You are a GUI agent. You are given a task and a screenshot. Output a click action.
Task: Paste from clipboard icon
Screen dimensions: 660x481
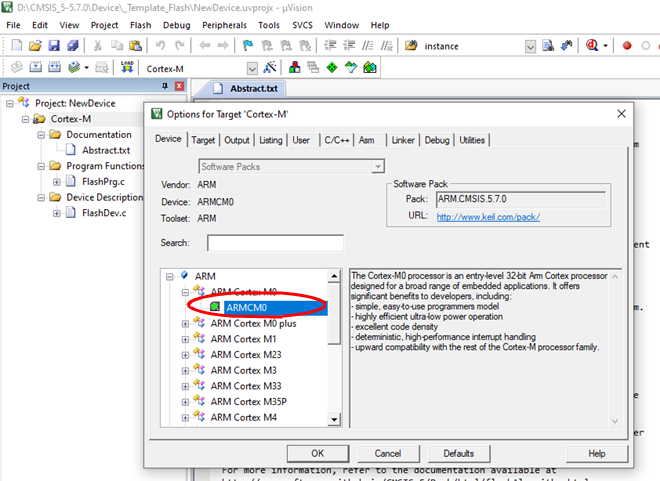pos(135,45)
